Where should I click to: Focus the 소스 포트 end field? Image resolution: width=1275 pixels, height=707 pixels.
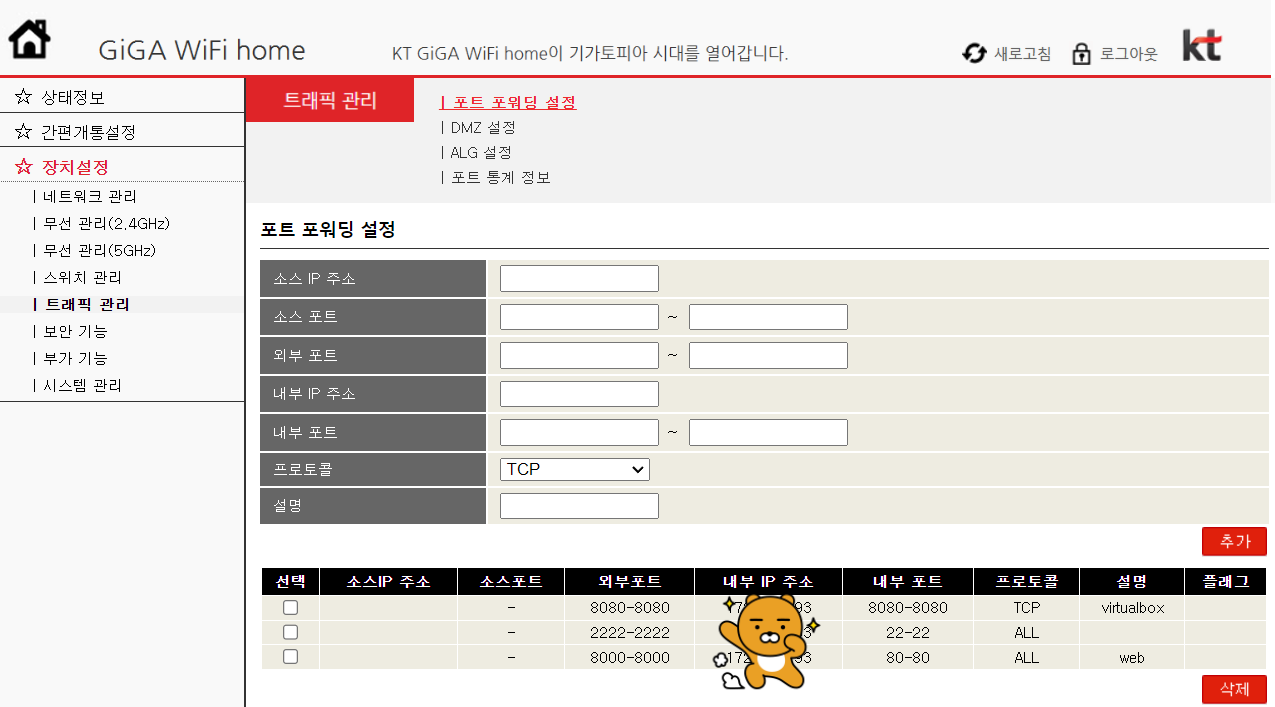click(x=768, y=317)
